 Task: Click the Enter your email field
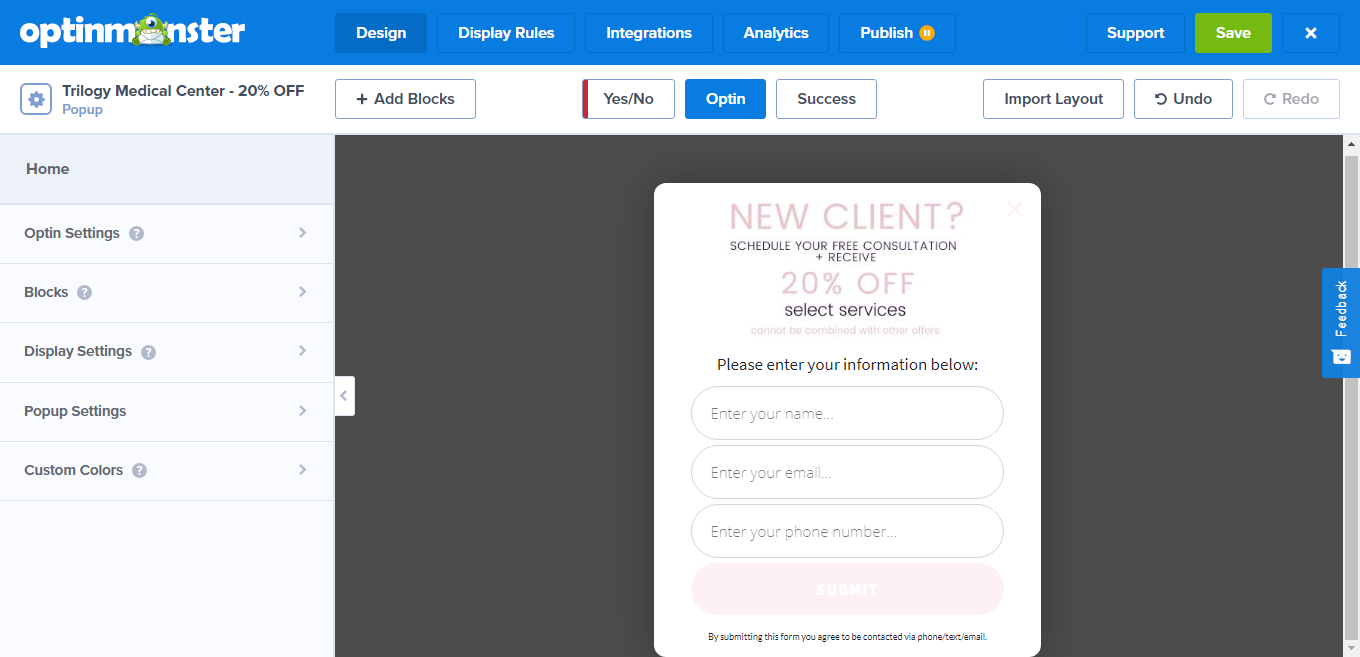pos(847,472)
